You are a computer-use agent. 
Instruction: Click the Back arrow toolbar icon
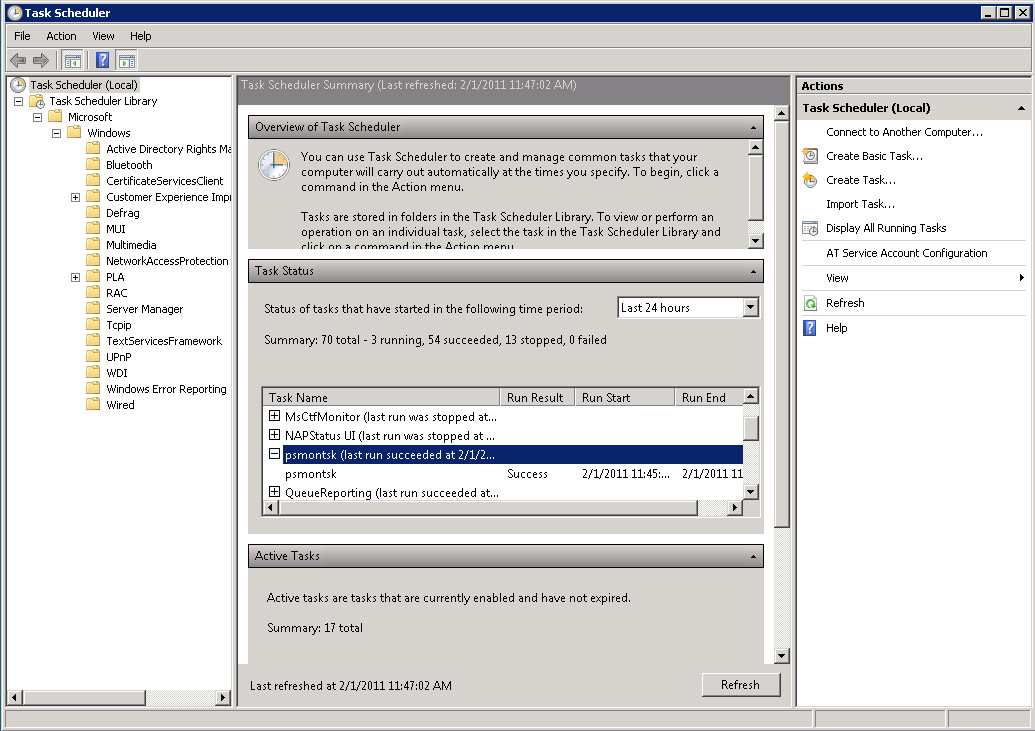coord(18,61)
